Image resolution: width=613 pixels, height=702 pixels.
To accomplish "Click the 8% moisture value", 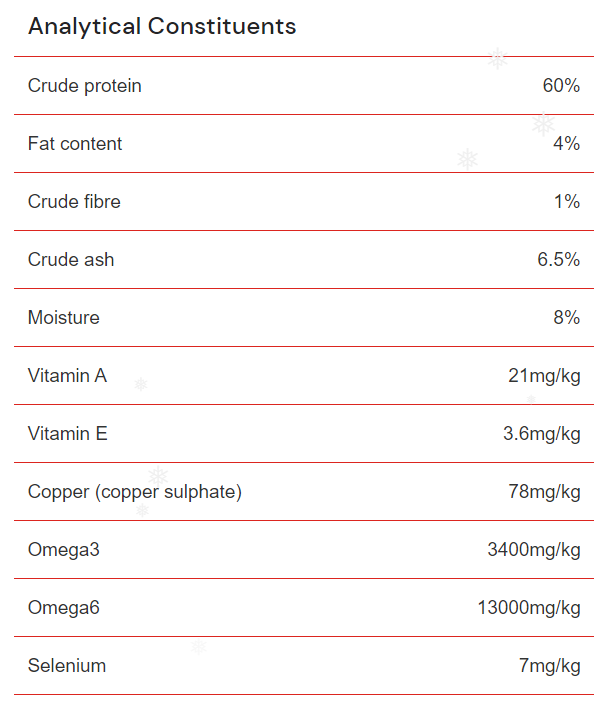I will [566, 318].
